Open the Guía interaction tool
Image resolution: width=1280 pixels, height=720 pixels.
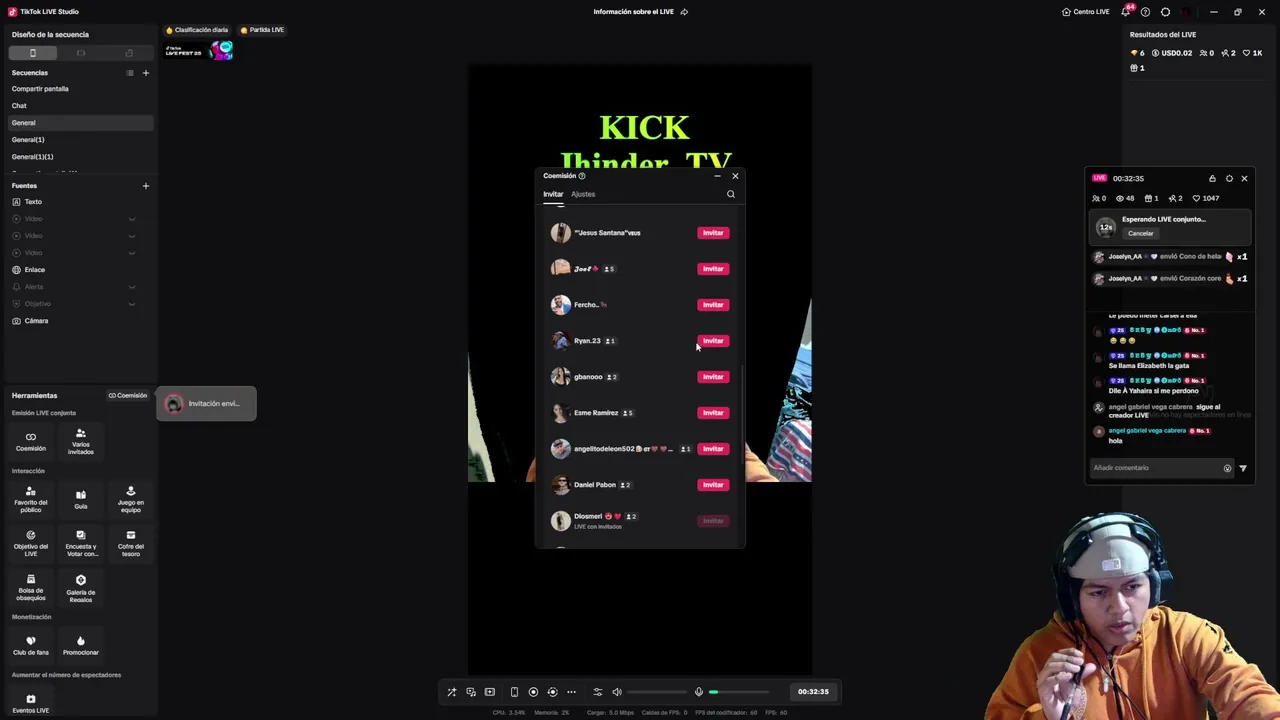tap(81, 499)
